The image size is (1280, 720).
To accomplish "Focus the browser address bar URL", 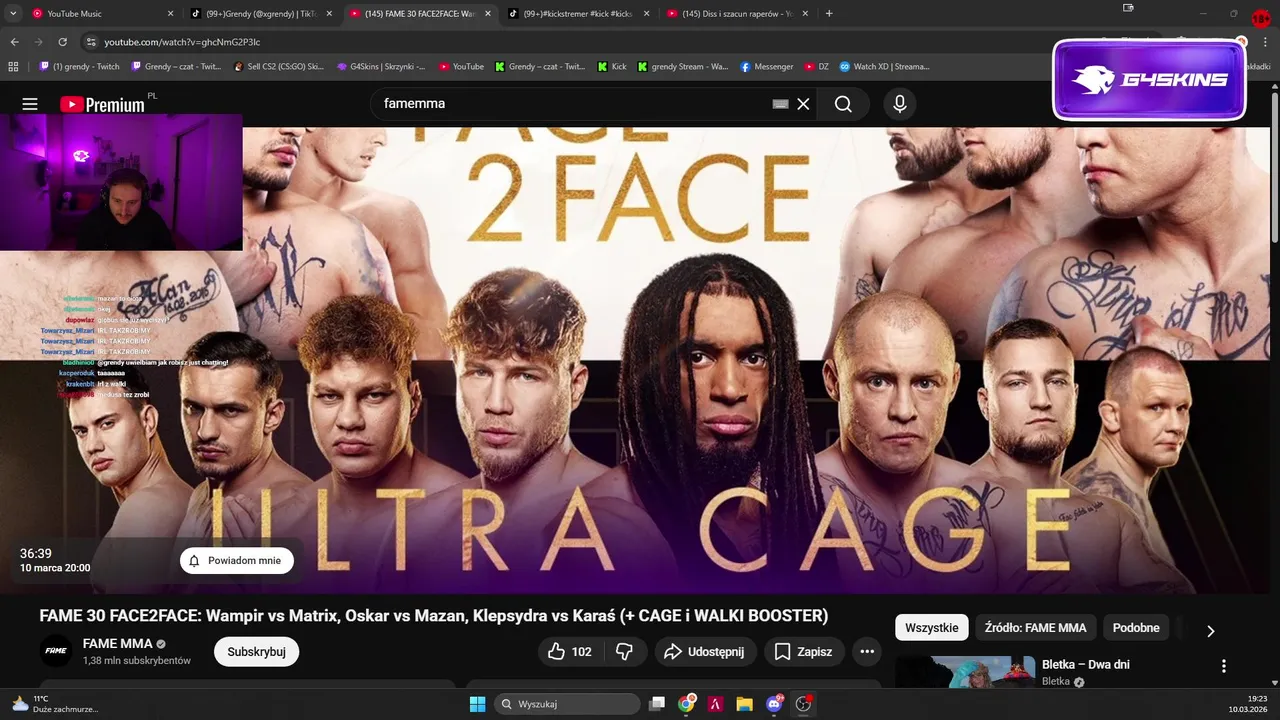I will click(182, 42).
